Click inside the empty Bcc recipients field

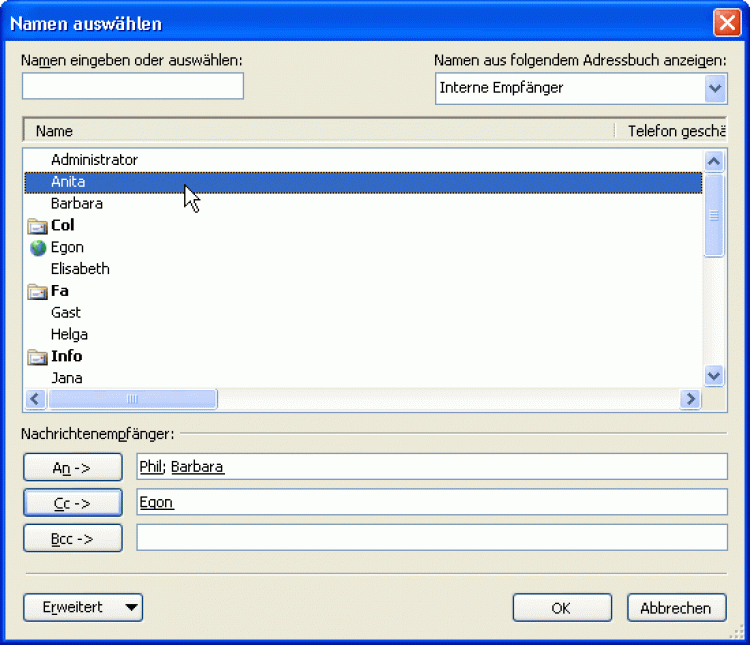[431, 538]
